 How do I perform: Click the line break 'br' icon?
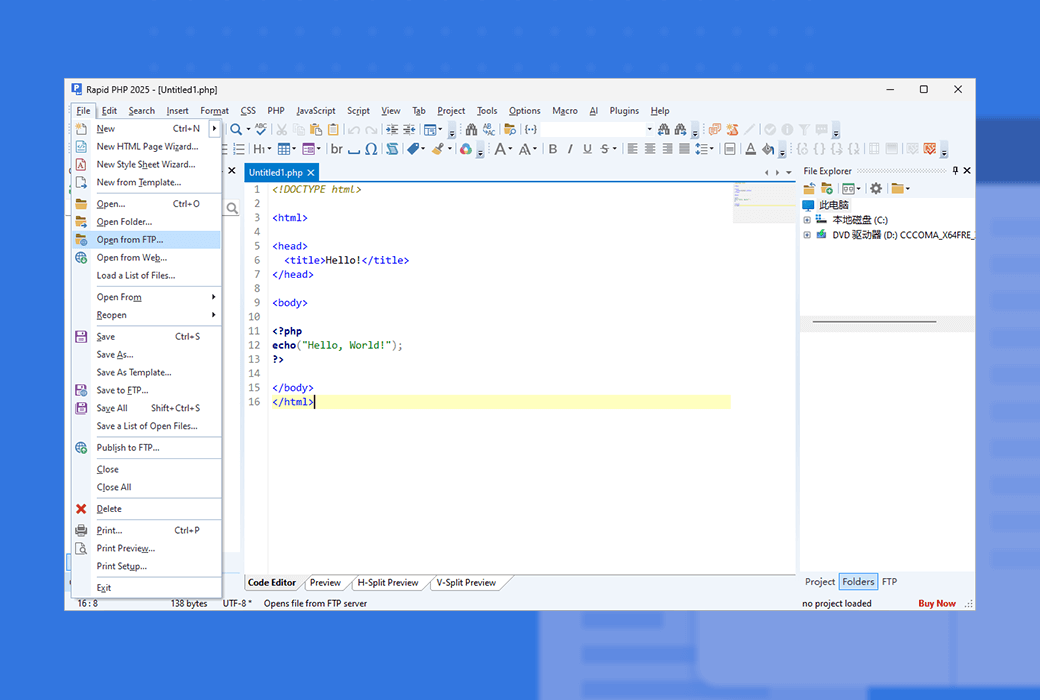coord(337,149)
